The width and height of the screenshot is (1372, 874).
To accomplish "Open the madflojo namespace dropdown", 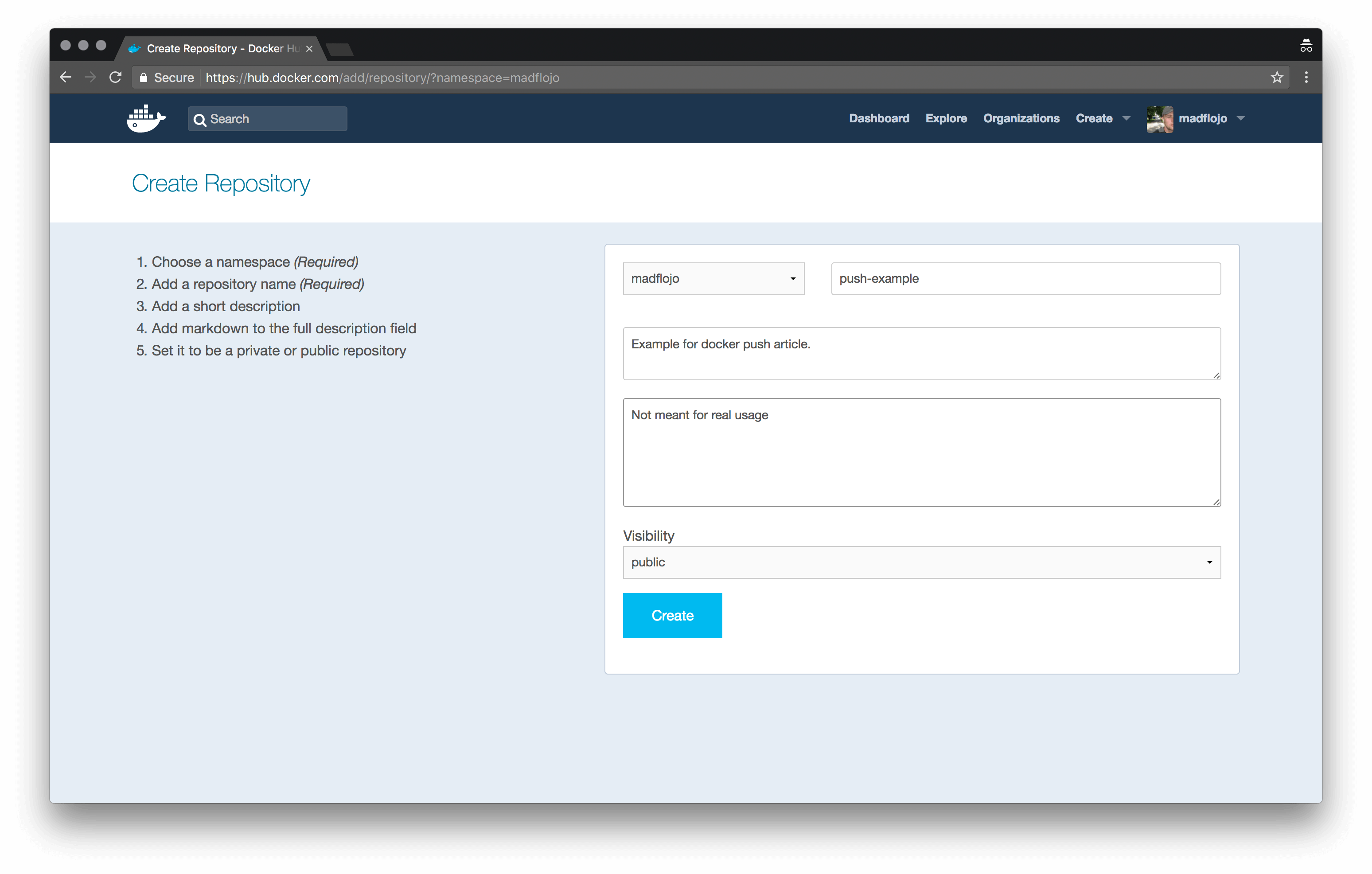I will (713, 279).
